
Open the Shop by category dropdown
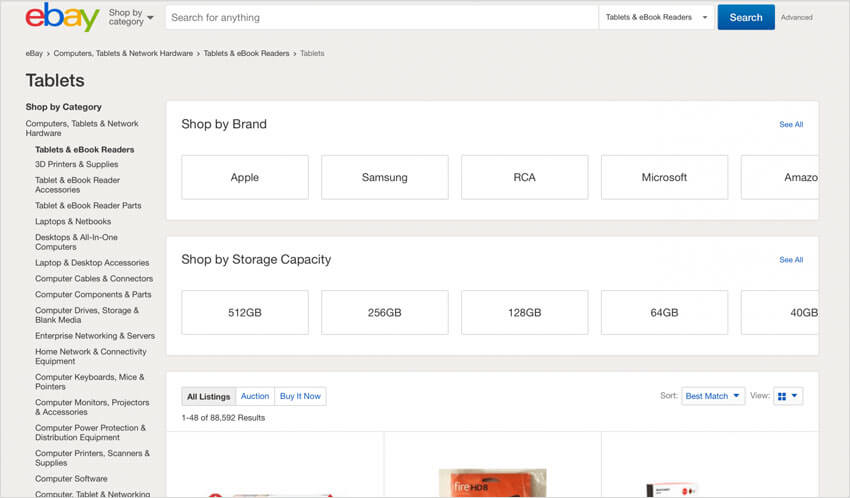coord(131,17)
